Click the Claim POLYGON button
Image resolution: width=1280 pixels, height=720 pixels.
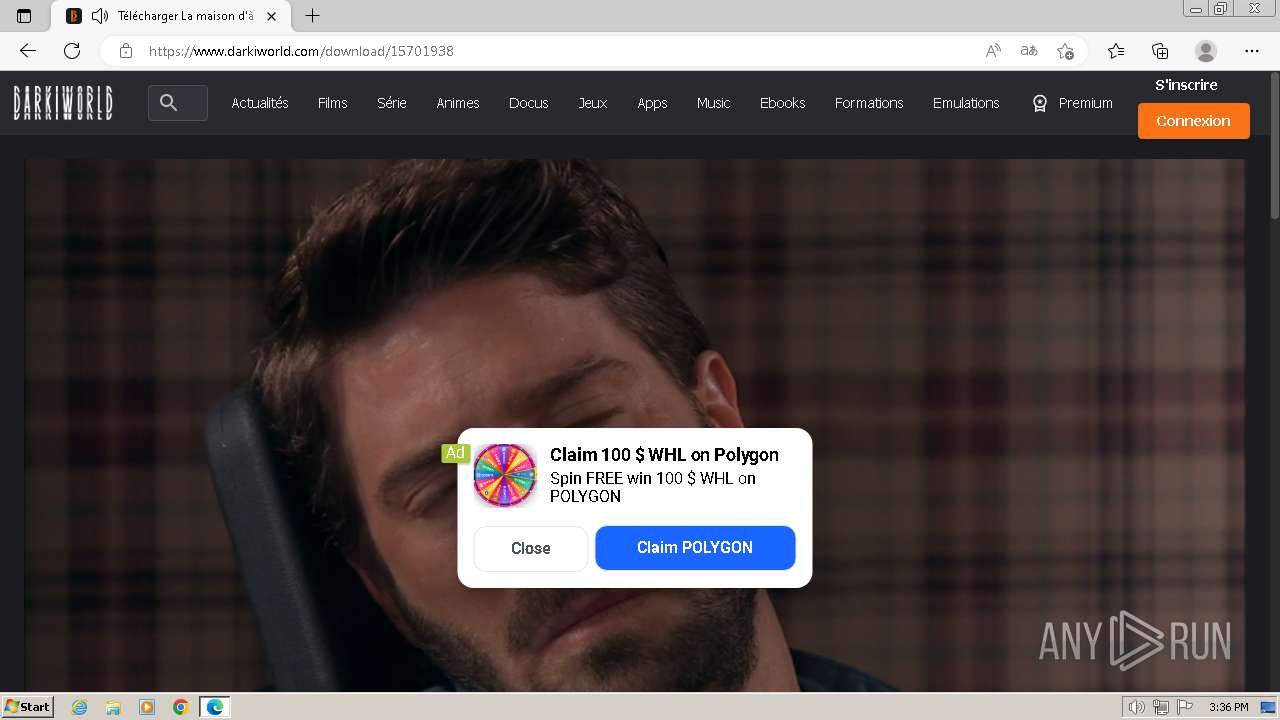pos(695,548)
